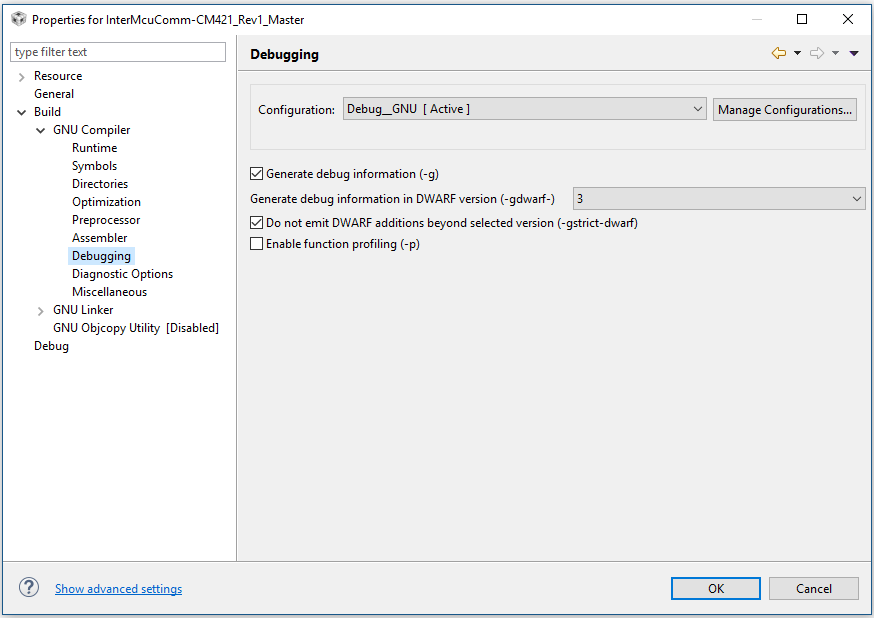874x618 pixels.
Task: Click the forward navigation arrow icon
Action: click(817, 53)
